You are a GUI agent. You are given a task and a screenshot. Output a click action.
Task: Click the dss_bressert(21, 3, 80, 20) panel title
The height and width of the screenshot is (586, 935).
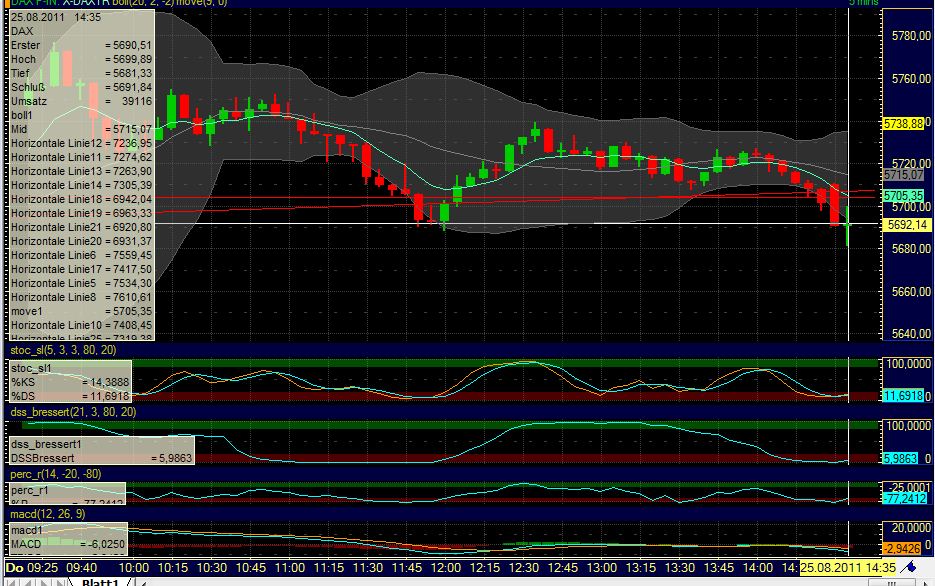click(72, 410)
